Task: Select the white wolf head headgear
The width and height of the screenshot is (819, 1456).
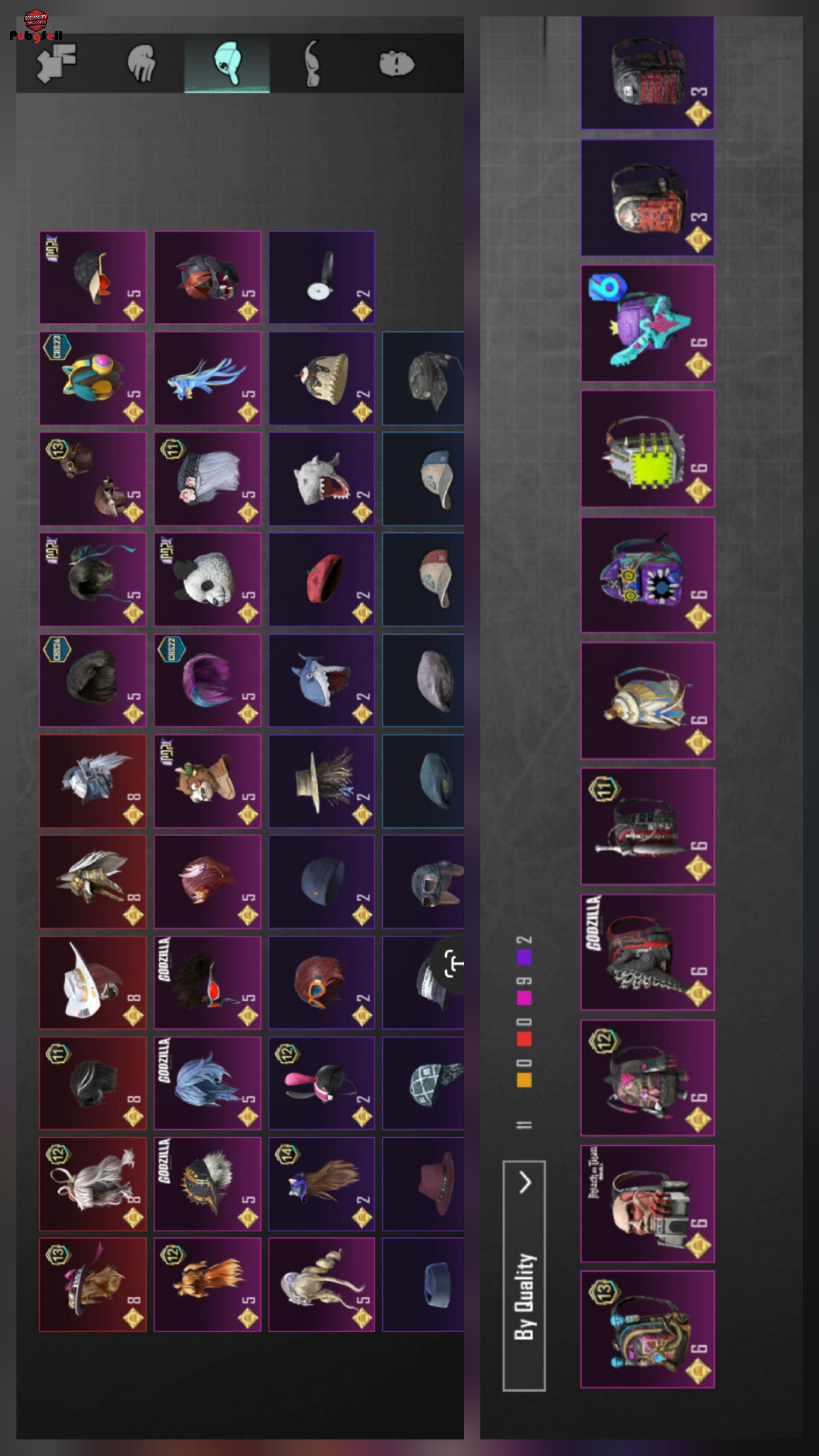Action: click(322, 478)
